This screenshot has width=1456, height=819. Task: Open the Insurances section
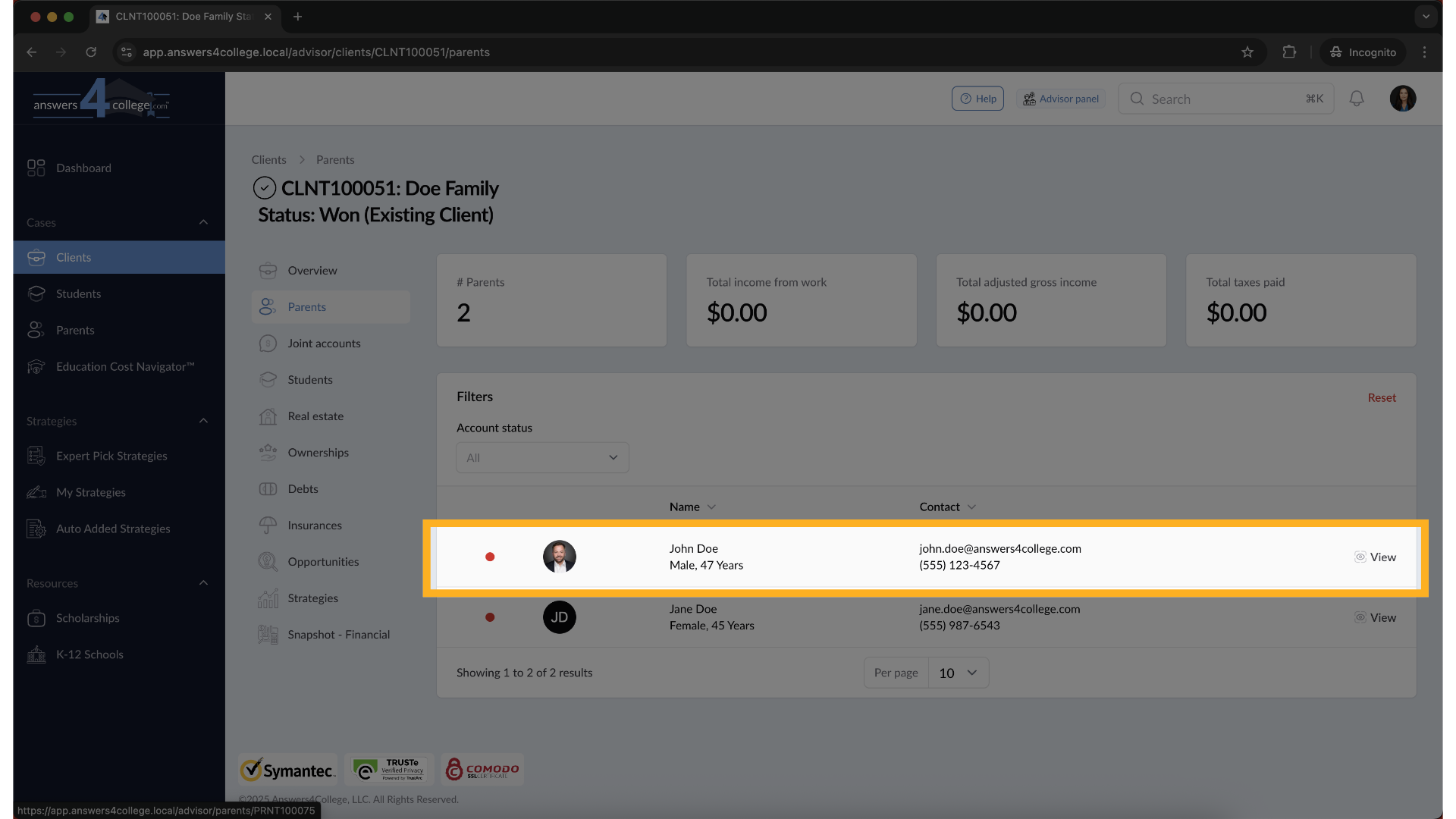click(314, 525)
